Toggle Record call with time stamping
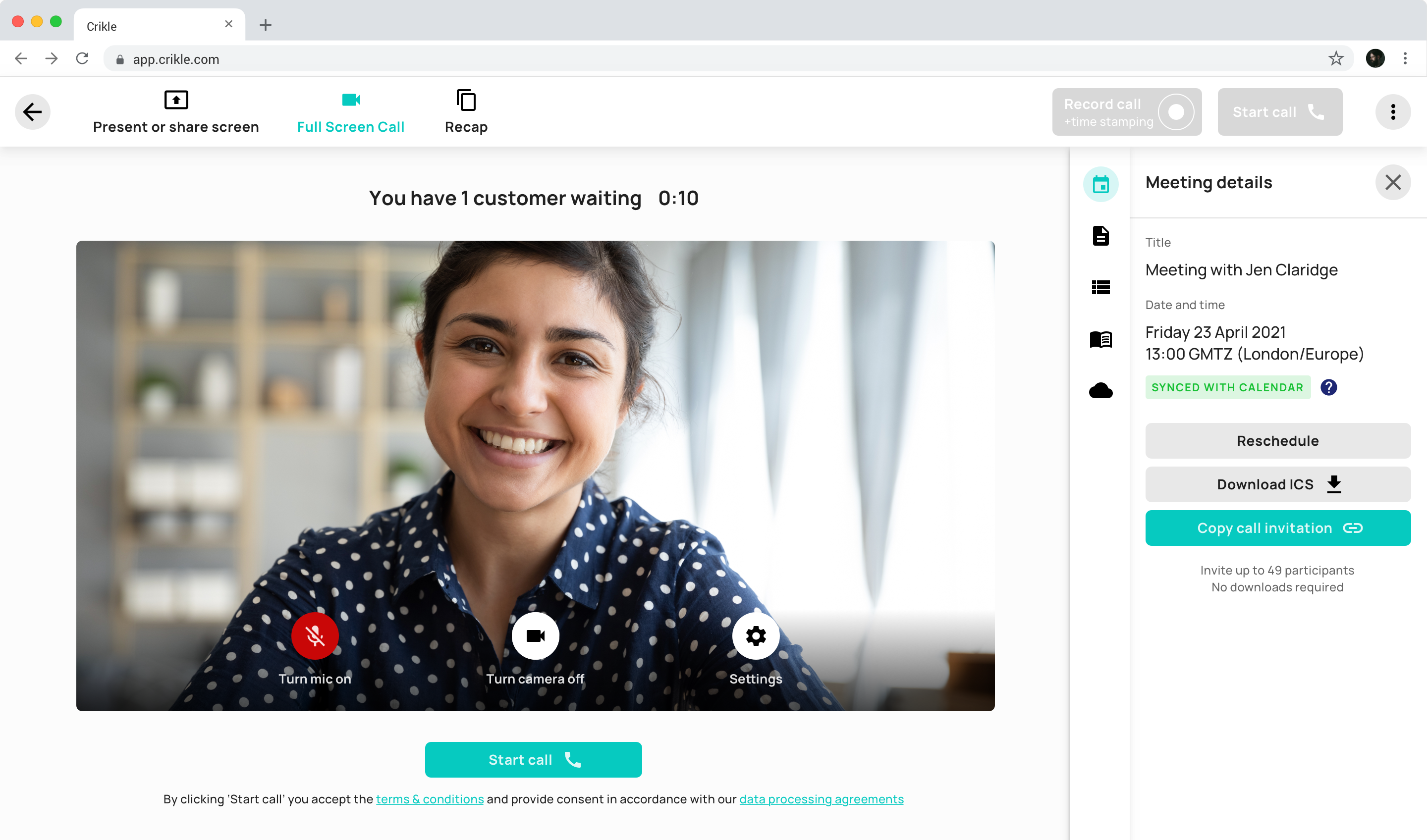 click(x=1126, y=111)
